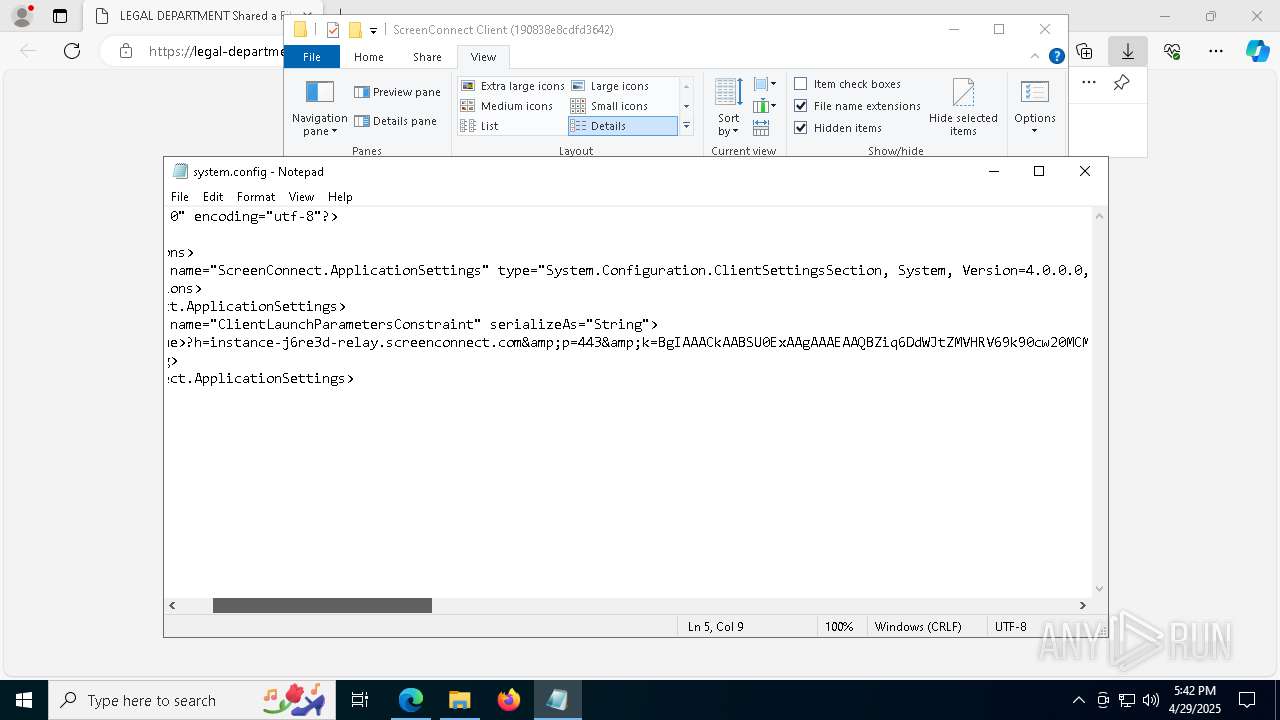The height and width of the screenshot is (720, 1280).
Task: Select Details layout option
Action: click(x=622, y=126)
